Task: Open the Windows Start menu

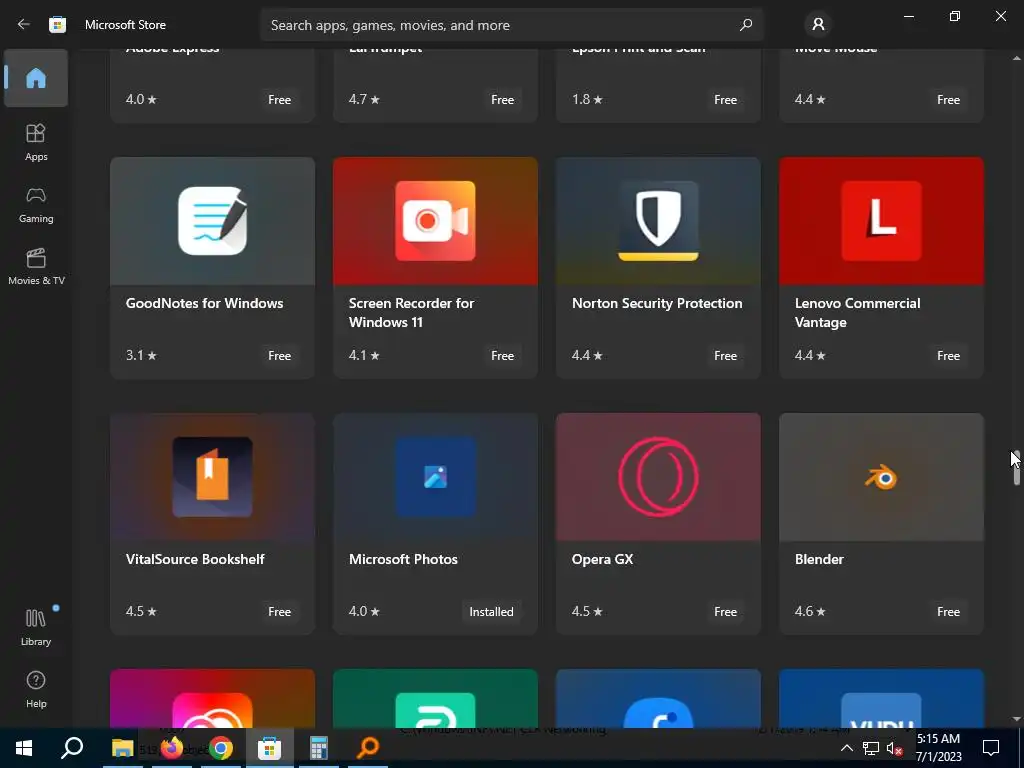Action: (x=24, y=748)
